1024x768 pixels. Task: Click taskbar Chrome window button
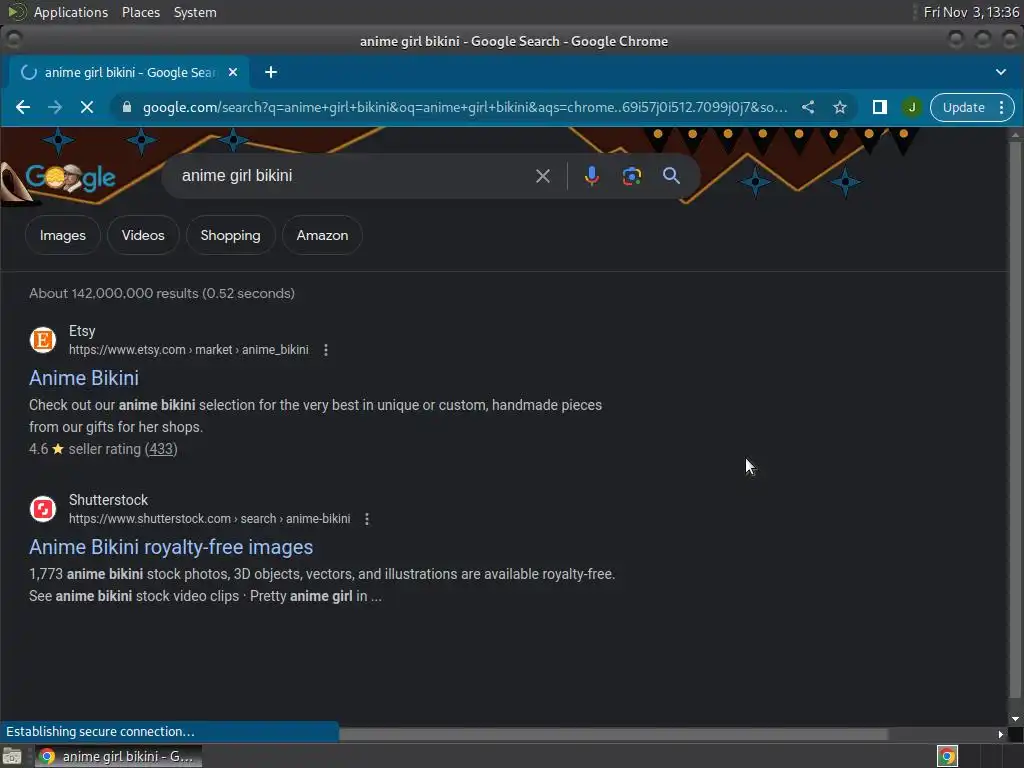(x=119, y=756)
